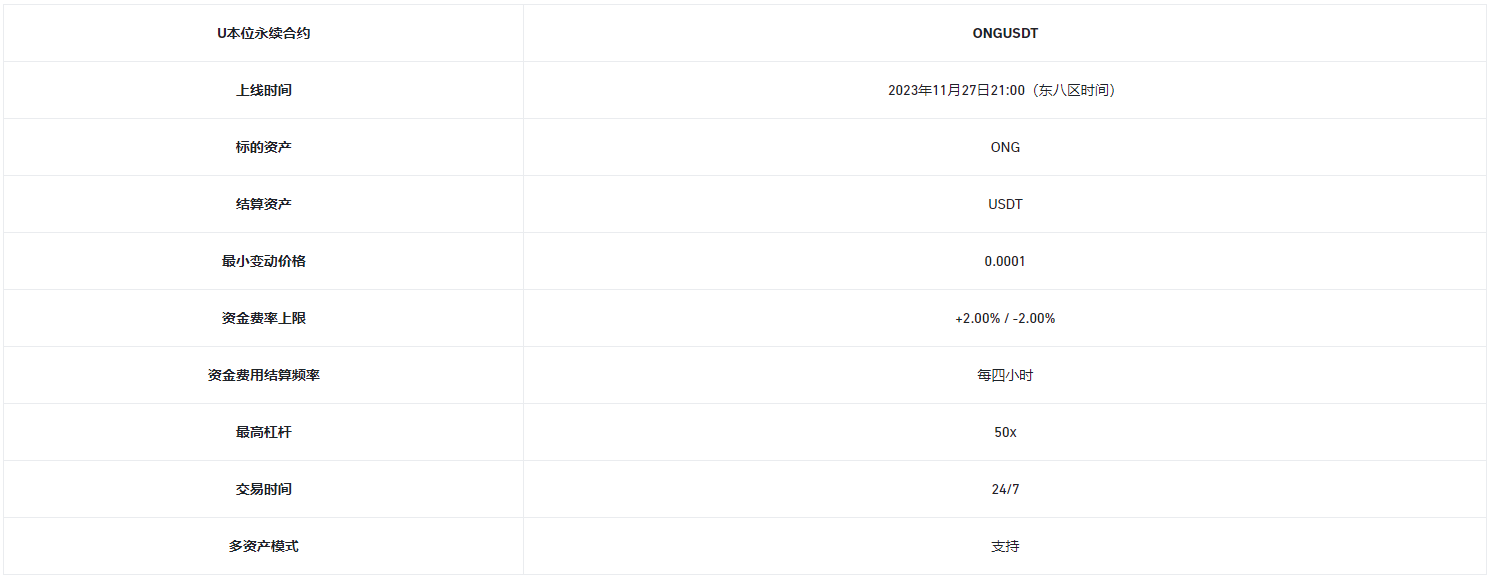Click the 标的资产 row label

[263, 147]
